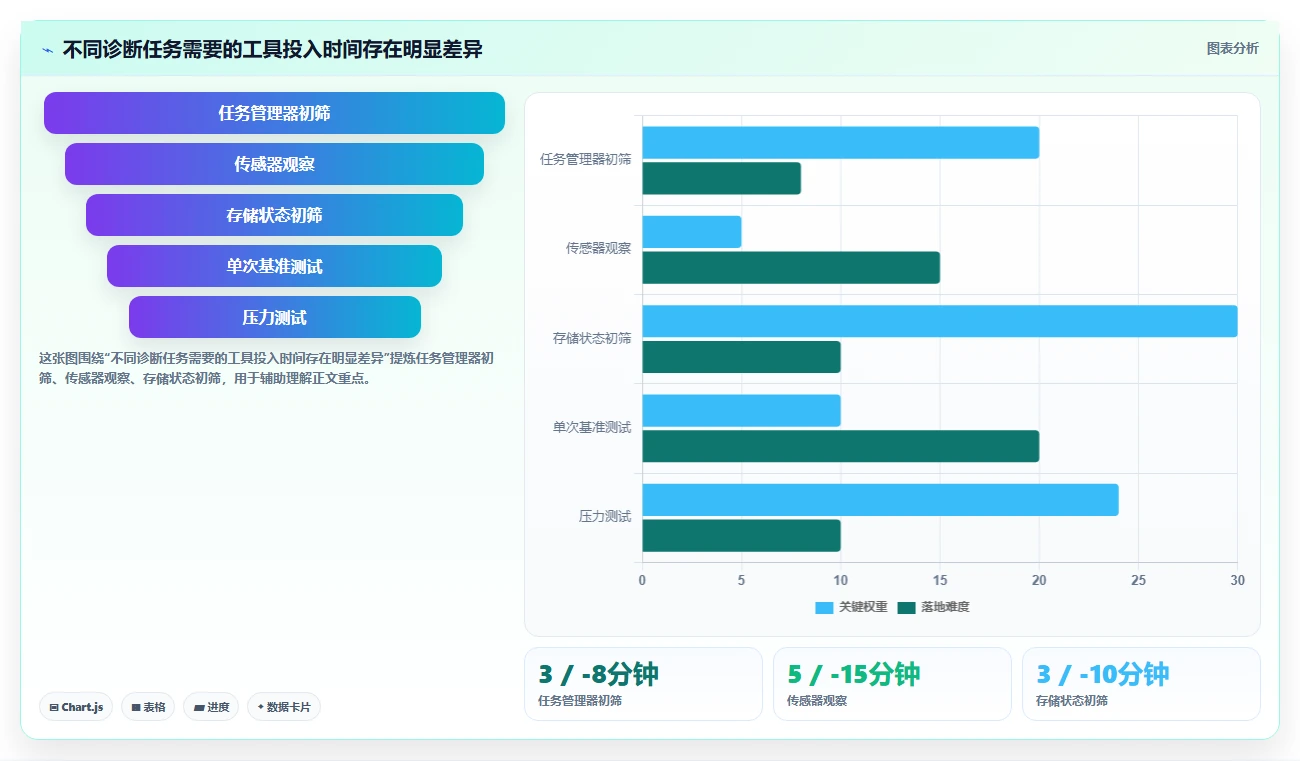1300x761 pixels.
Task: Click the 落地难度 bar for 传感器观察
Action: [790, 267]
